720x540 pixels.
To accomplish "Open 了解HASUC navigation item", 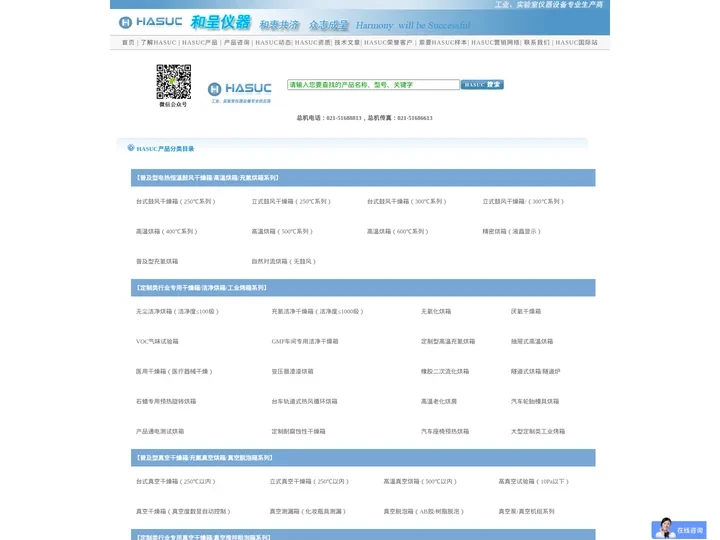I will 158,42.
